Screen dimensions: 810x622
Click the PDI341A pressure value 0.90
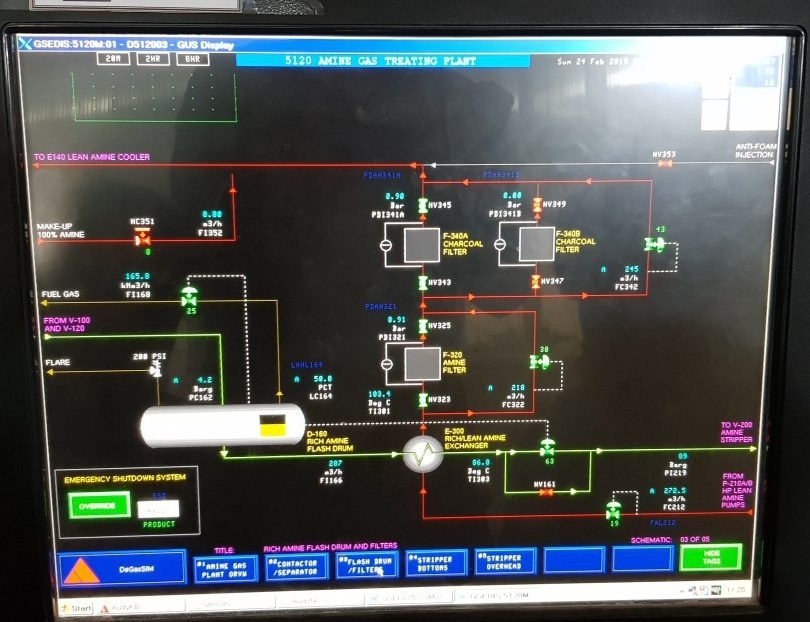[395, 197]
